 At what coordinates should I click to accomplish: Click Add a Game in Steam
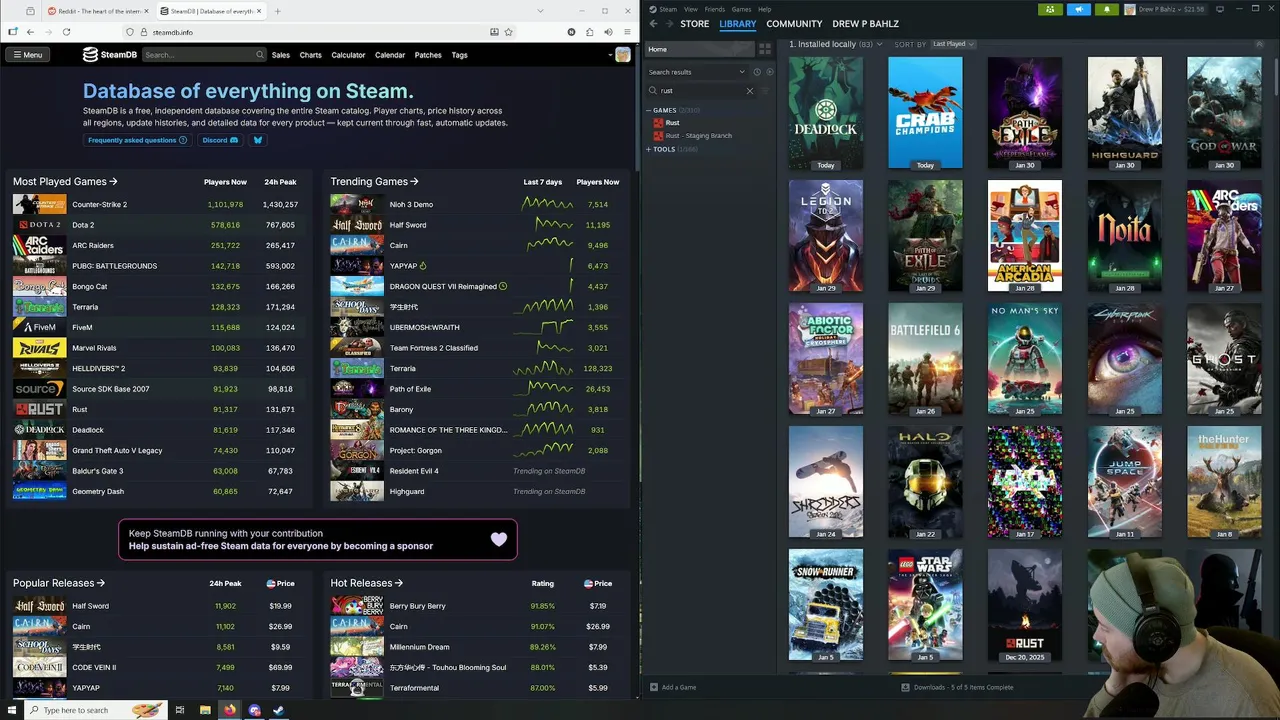pos(673,687)
